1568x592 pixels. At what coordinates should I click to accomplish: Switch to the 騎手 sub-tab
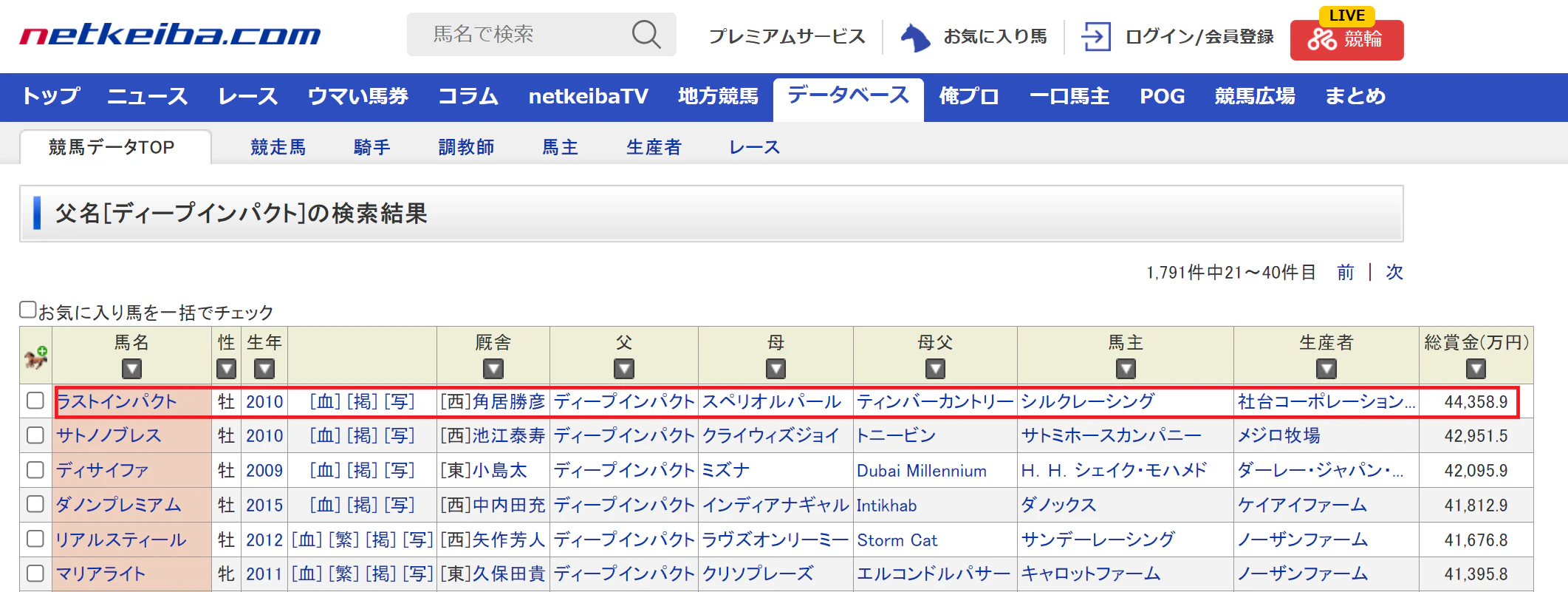click(372, 147)
